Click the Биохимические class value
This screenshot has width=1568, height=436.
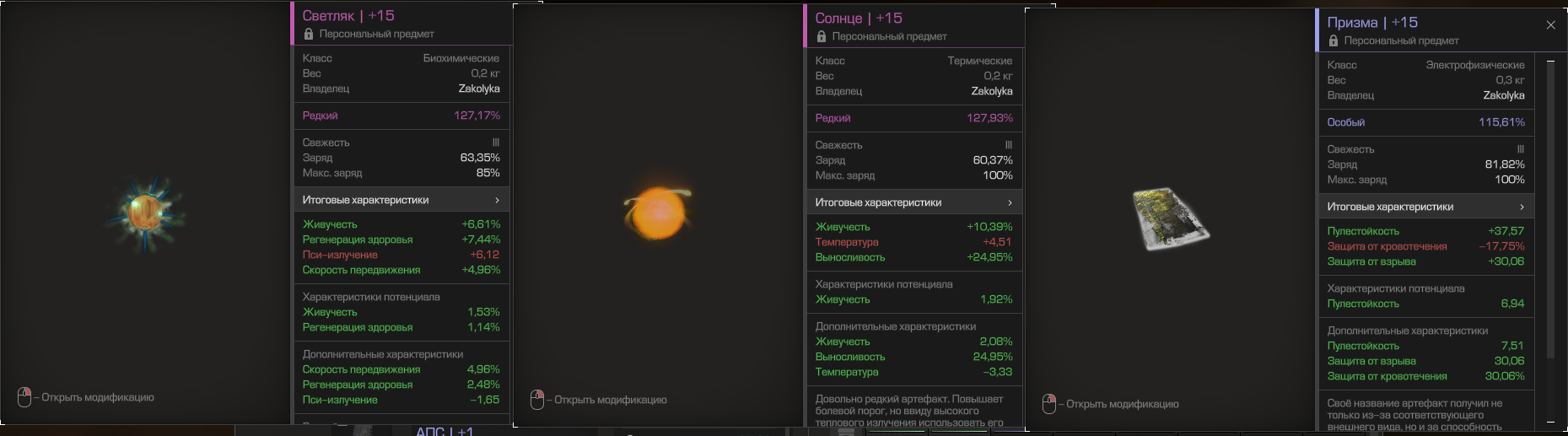point(461,58)
